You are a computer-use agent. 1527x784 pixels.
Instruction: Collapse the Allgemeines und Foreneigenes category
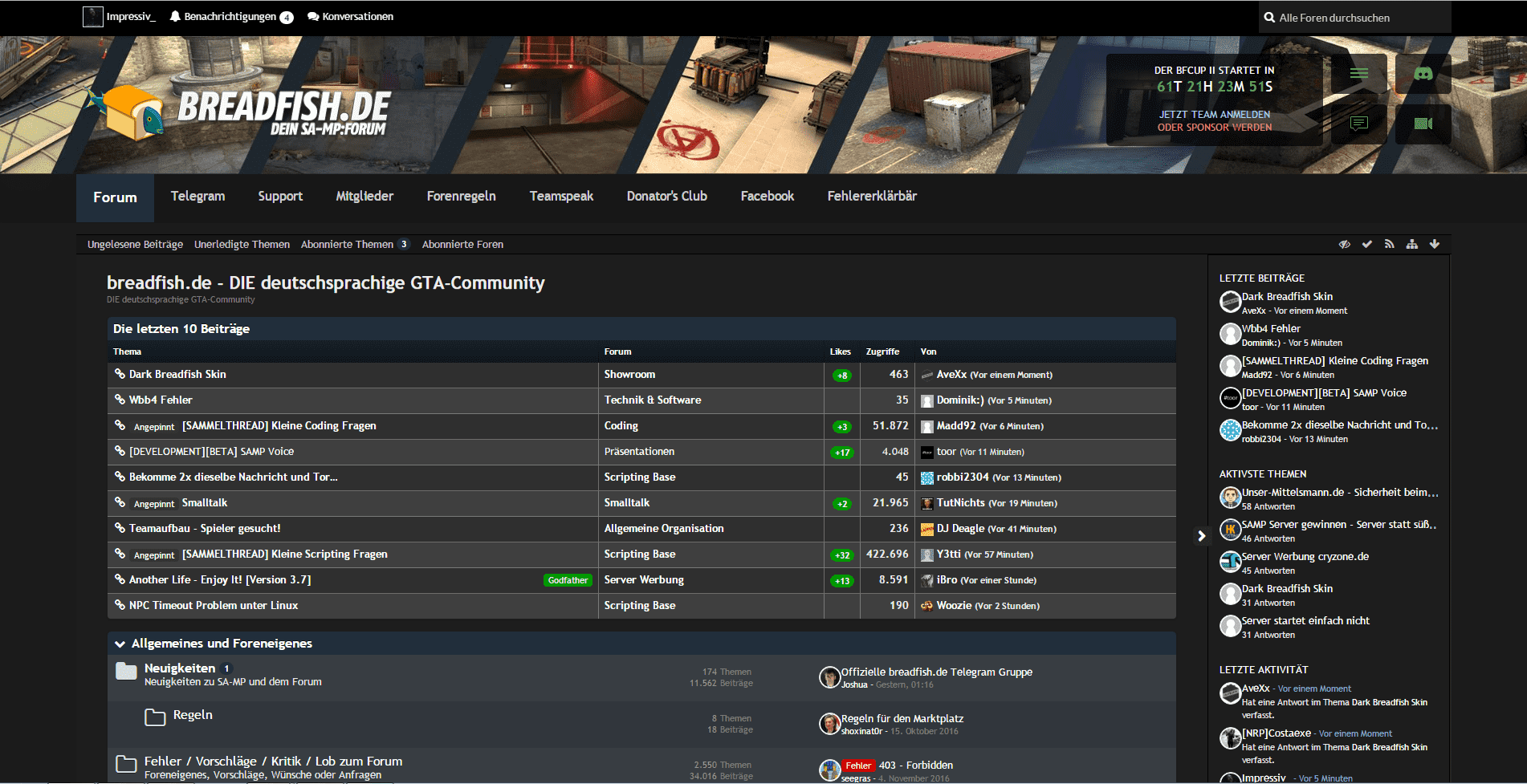120,644
